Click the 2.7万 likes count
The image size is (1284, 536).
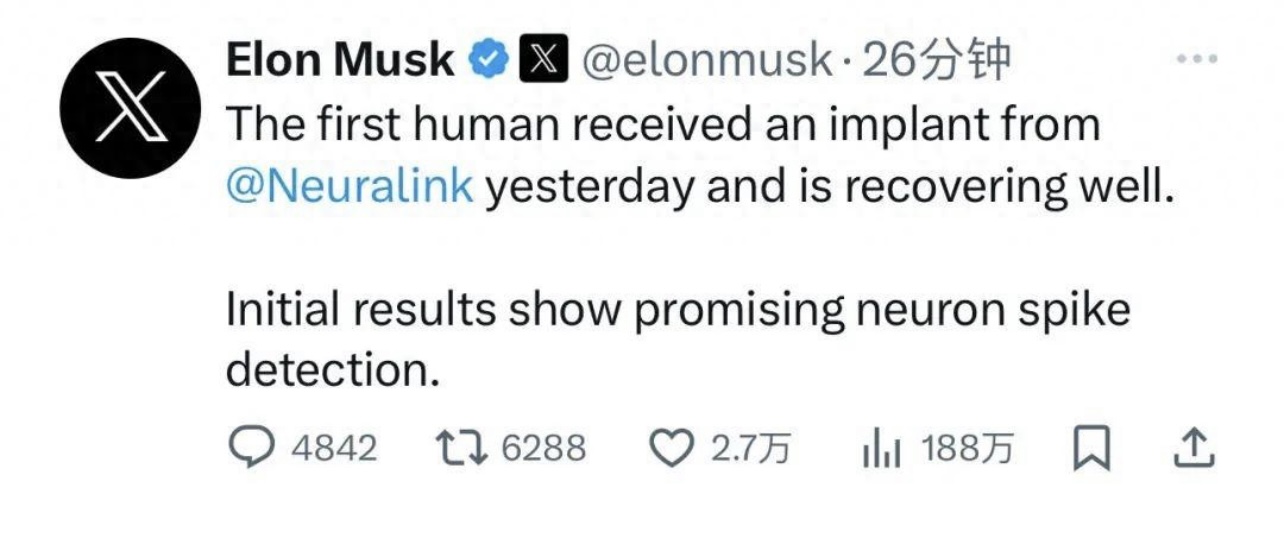point(751,448)
